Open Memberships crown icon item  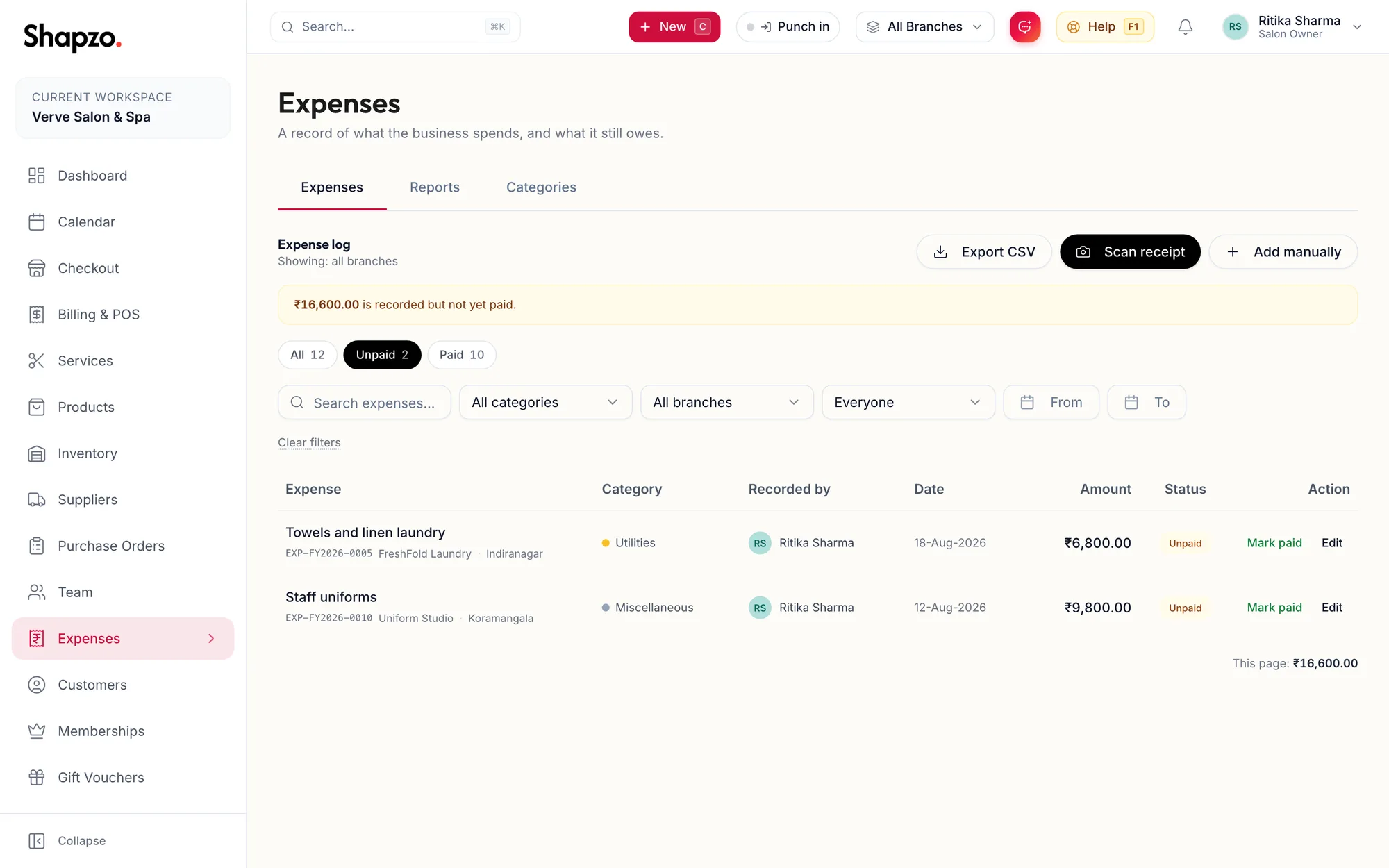(123, 731)
